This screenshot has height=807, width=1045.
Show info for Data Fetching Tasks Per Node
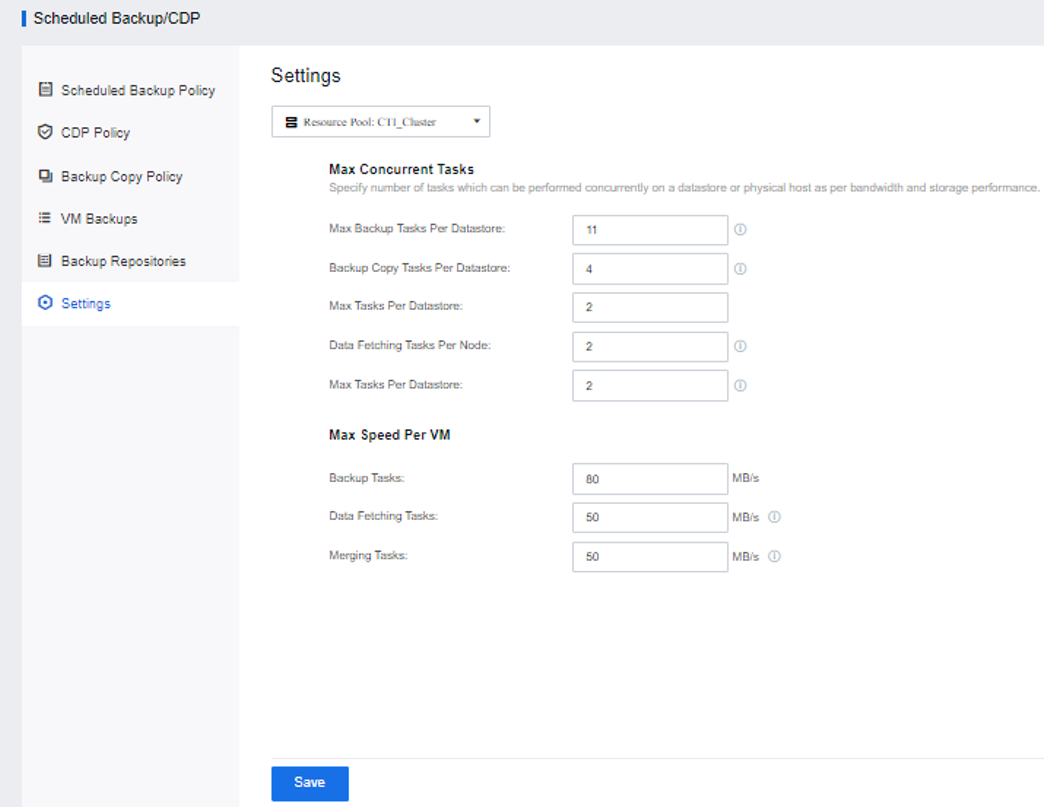740,346
